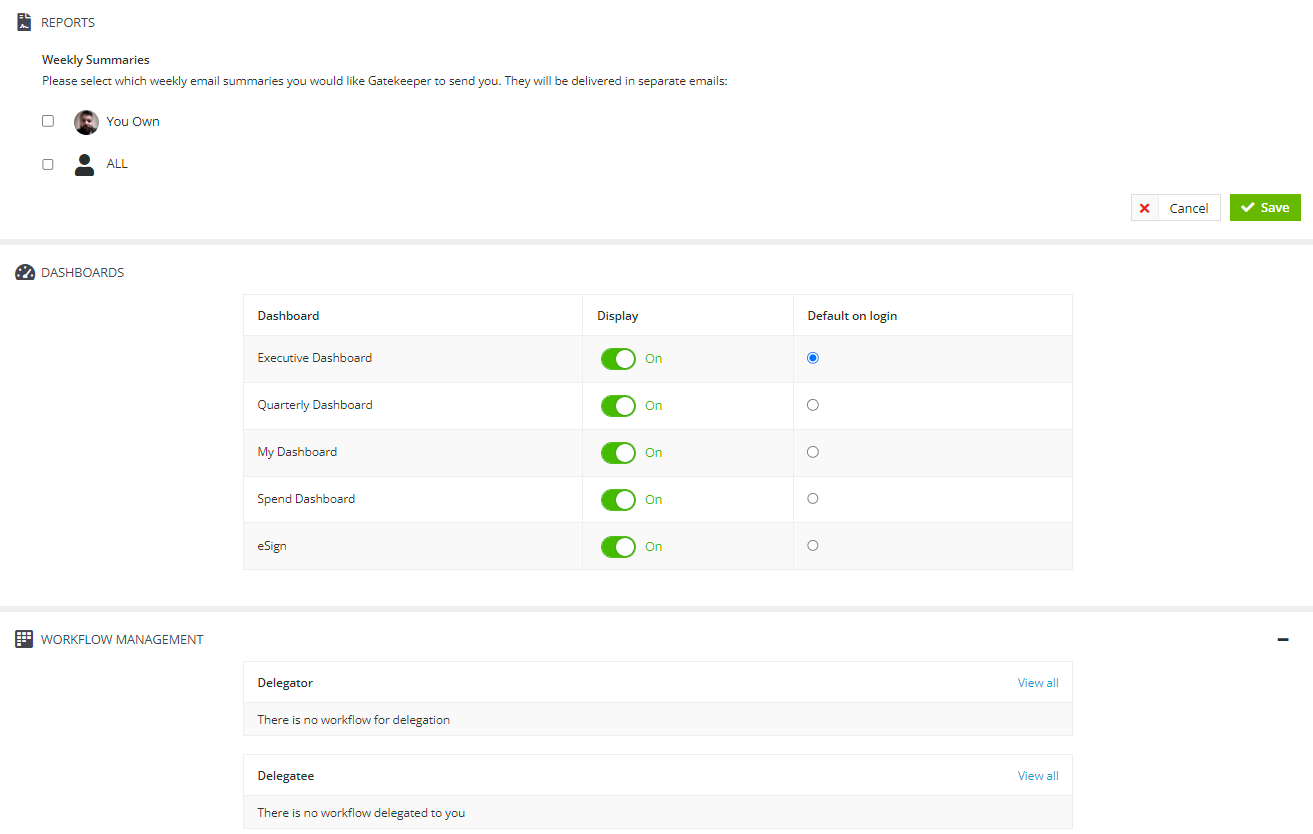
Task: Toggle Quarterly Dashboard display switch
Action: click(x=618, y=406)
